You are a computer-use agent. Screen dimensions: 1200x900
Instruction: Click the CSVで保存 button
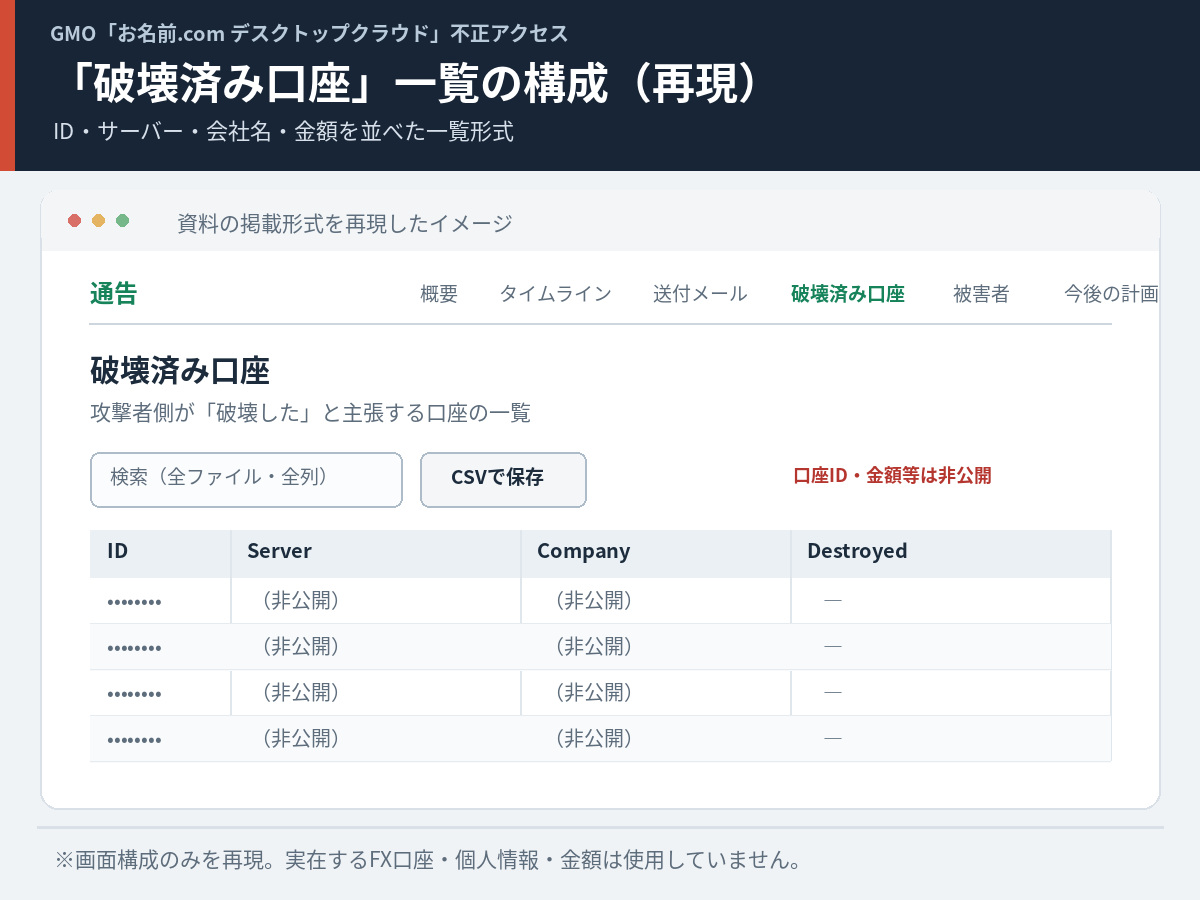click(503, 480)
